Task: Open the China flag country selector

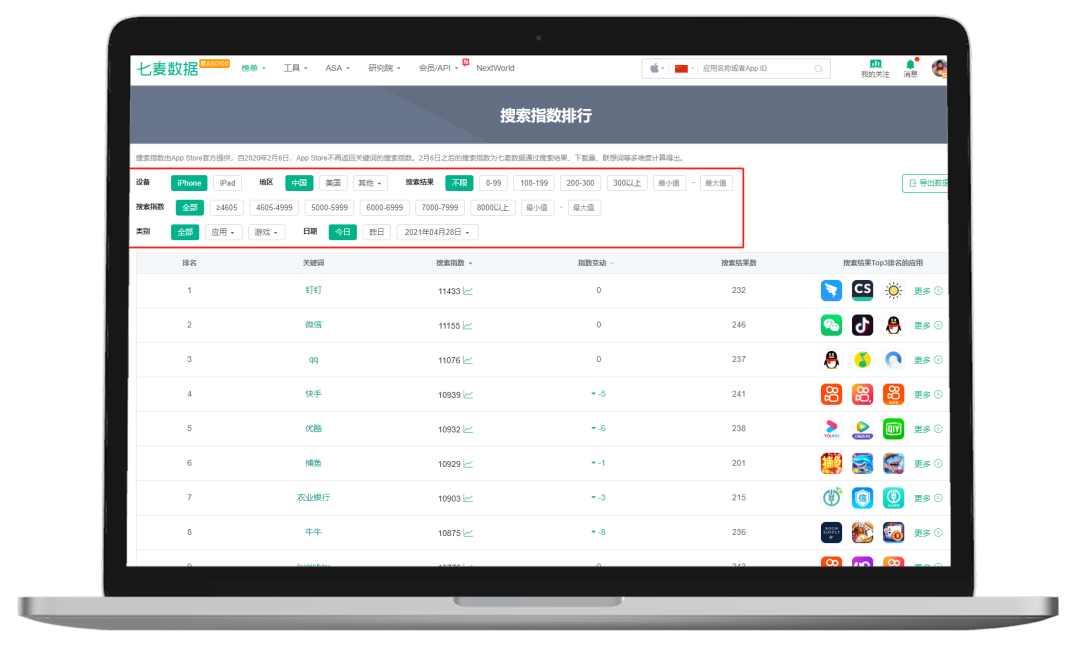Action: [683, 68]
